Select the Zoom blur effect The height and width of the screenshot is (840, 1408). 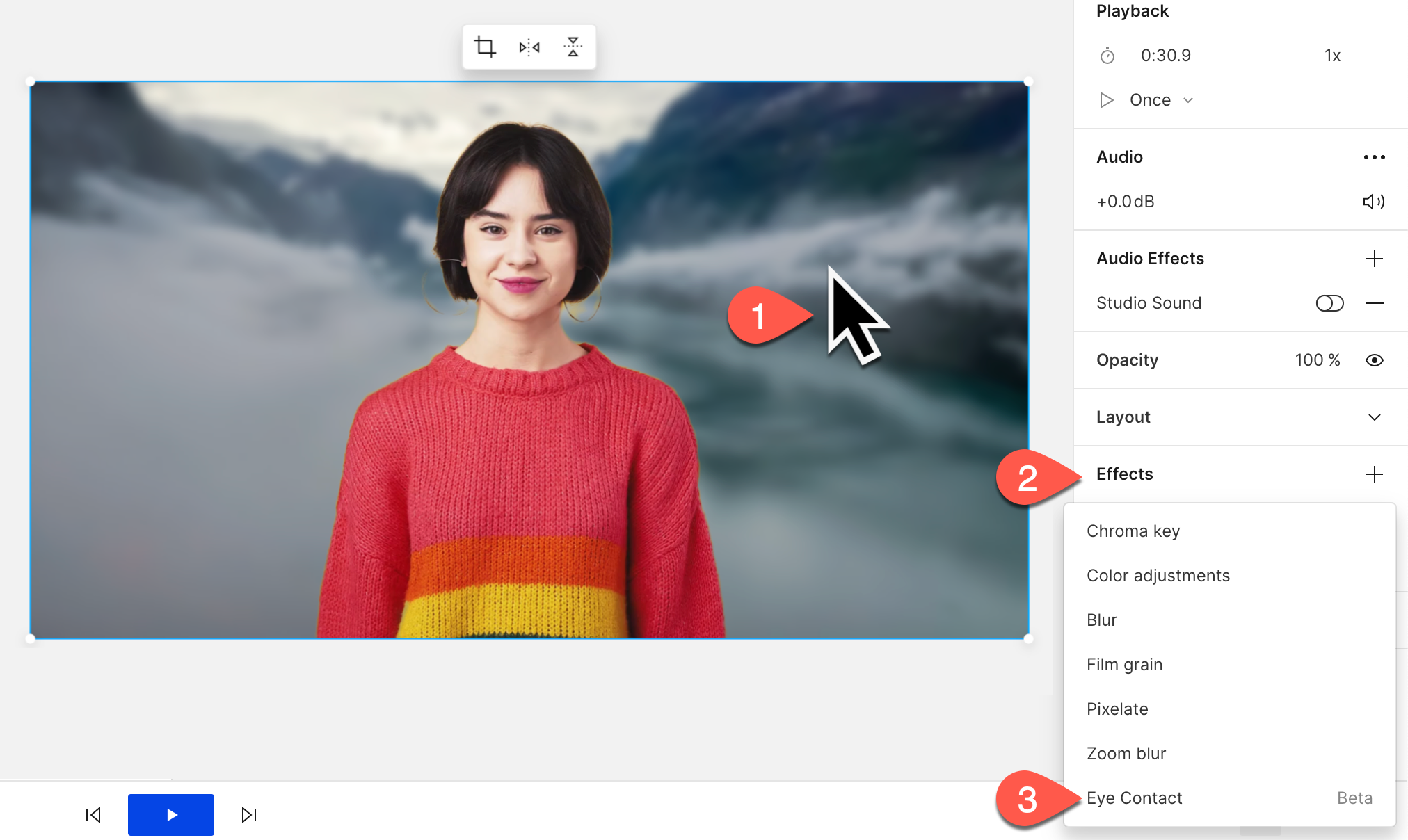click(x=1127, y=752)
